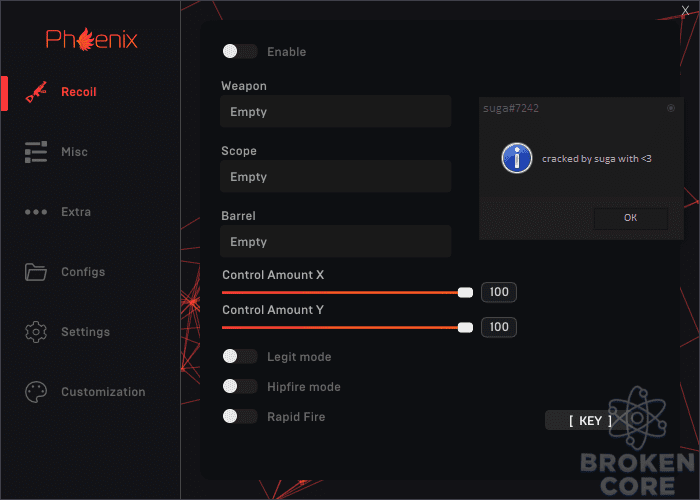Click the Extra three-dots icon

tap(36, 212)
